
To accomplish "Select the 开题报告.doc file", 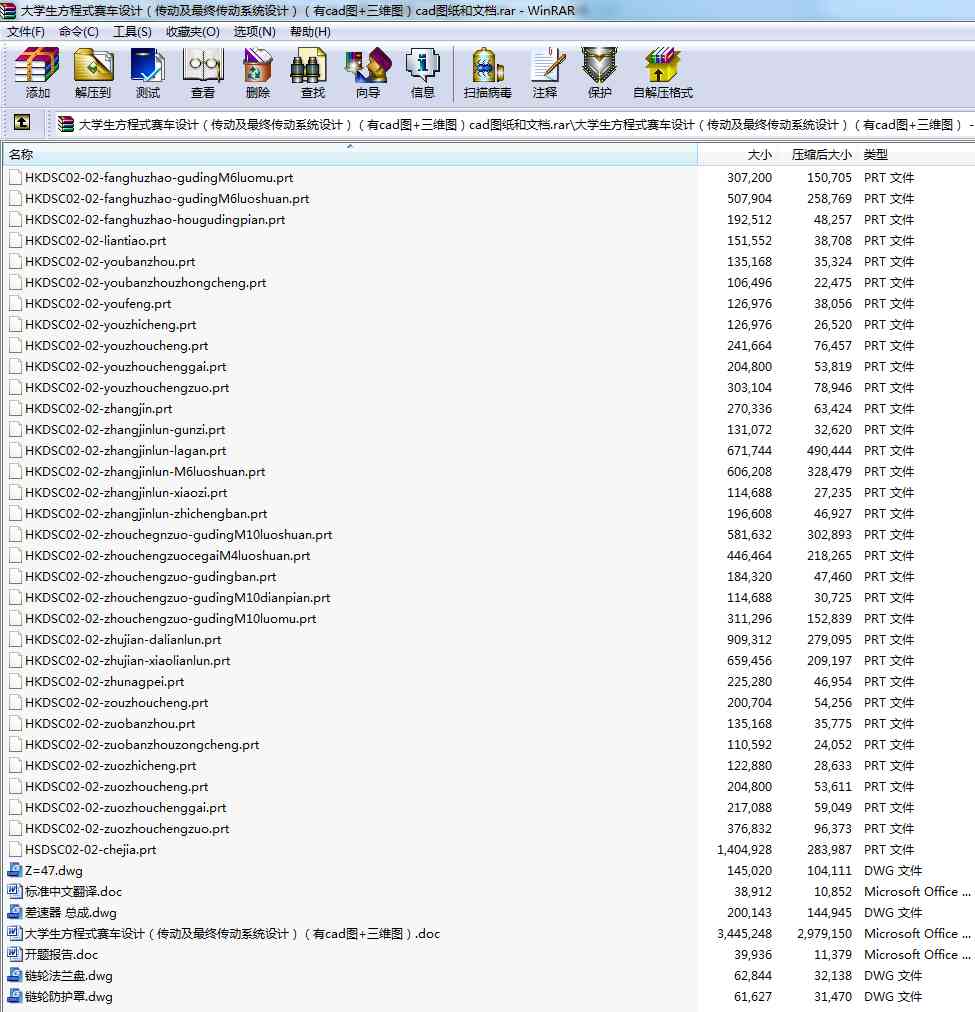I will [x=61, y=955].
